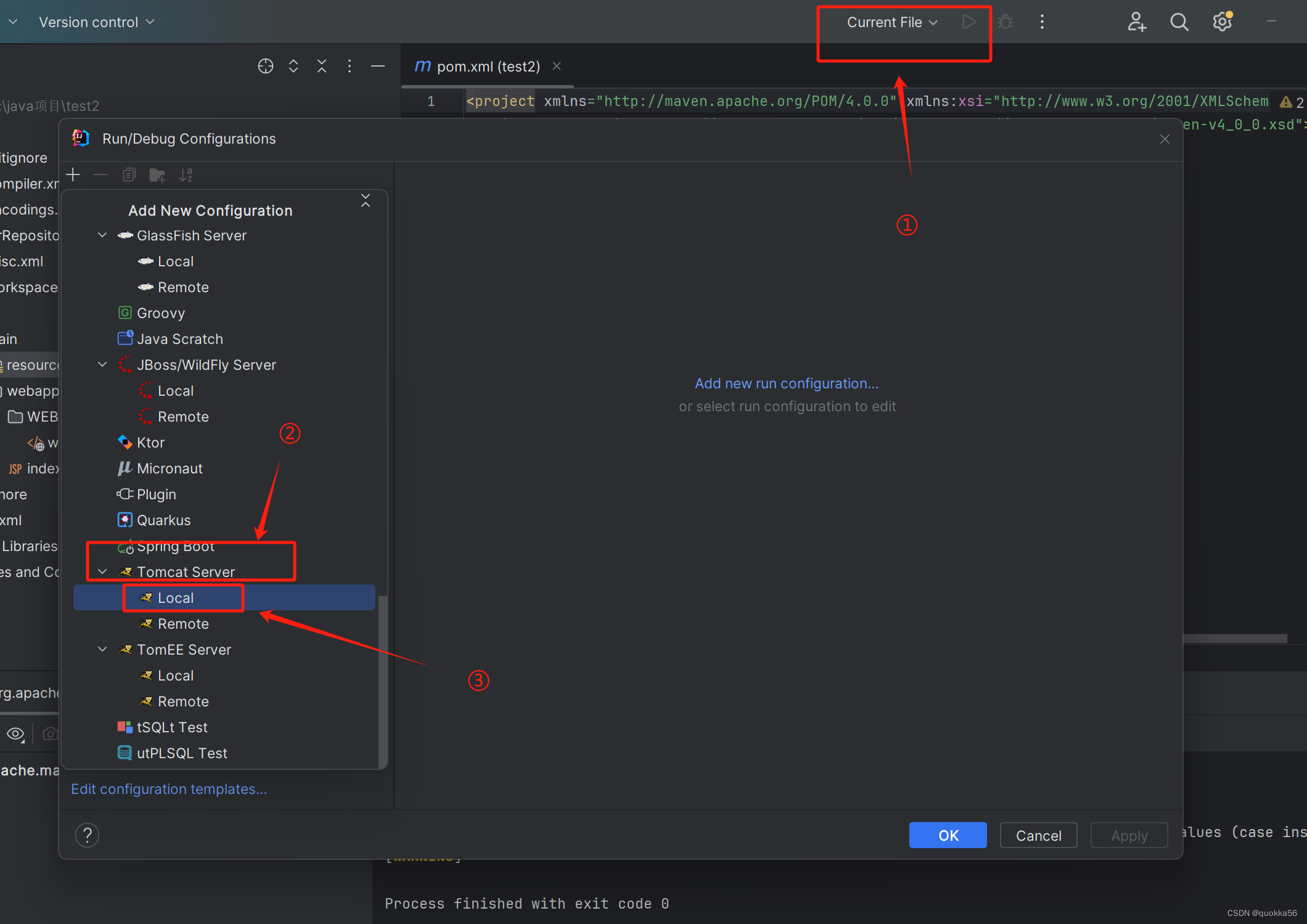Screen dimensions: 1307x924
Task: Click line number 1 gutter in editor
Action: (432, 101)
